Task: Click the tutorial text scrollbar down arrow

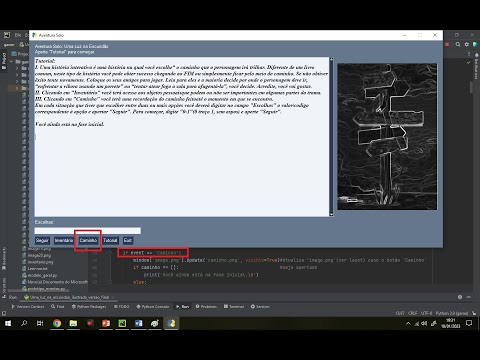Action: tap(331, 214)
